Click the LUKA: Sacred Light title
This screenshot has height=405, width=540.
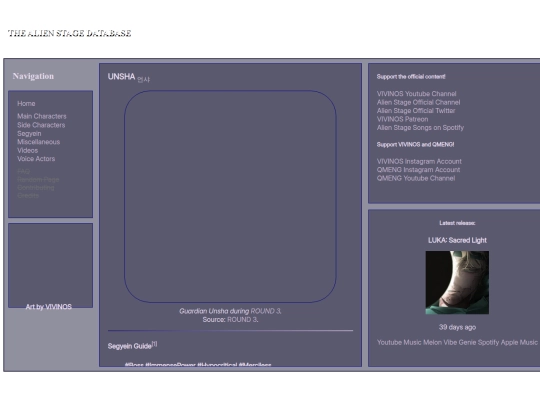click(457, 240)
